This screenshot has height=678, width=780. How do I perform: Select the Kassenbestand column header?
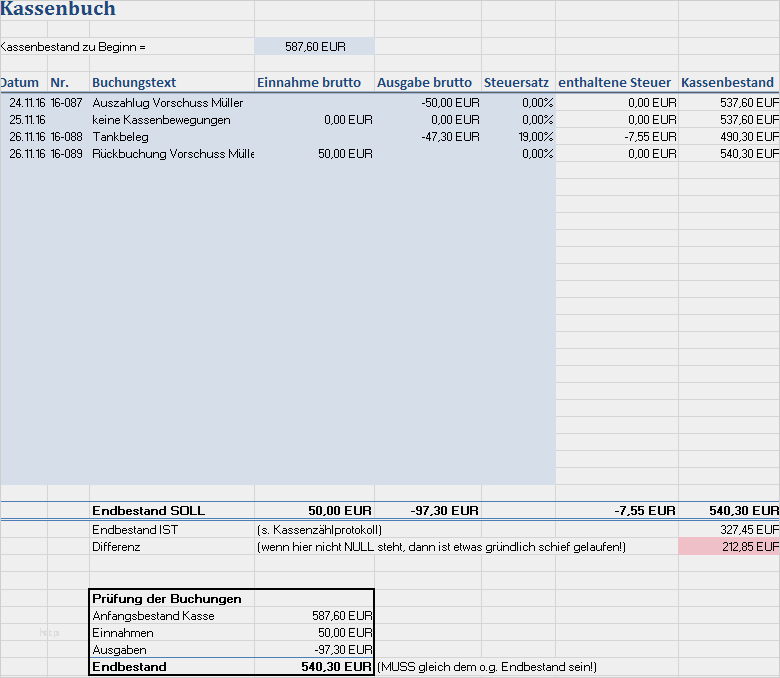[x=729, y=83]
